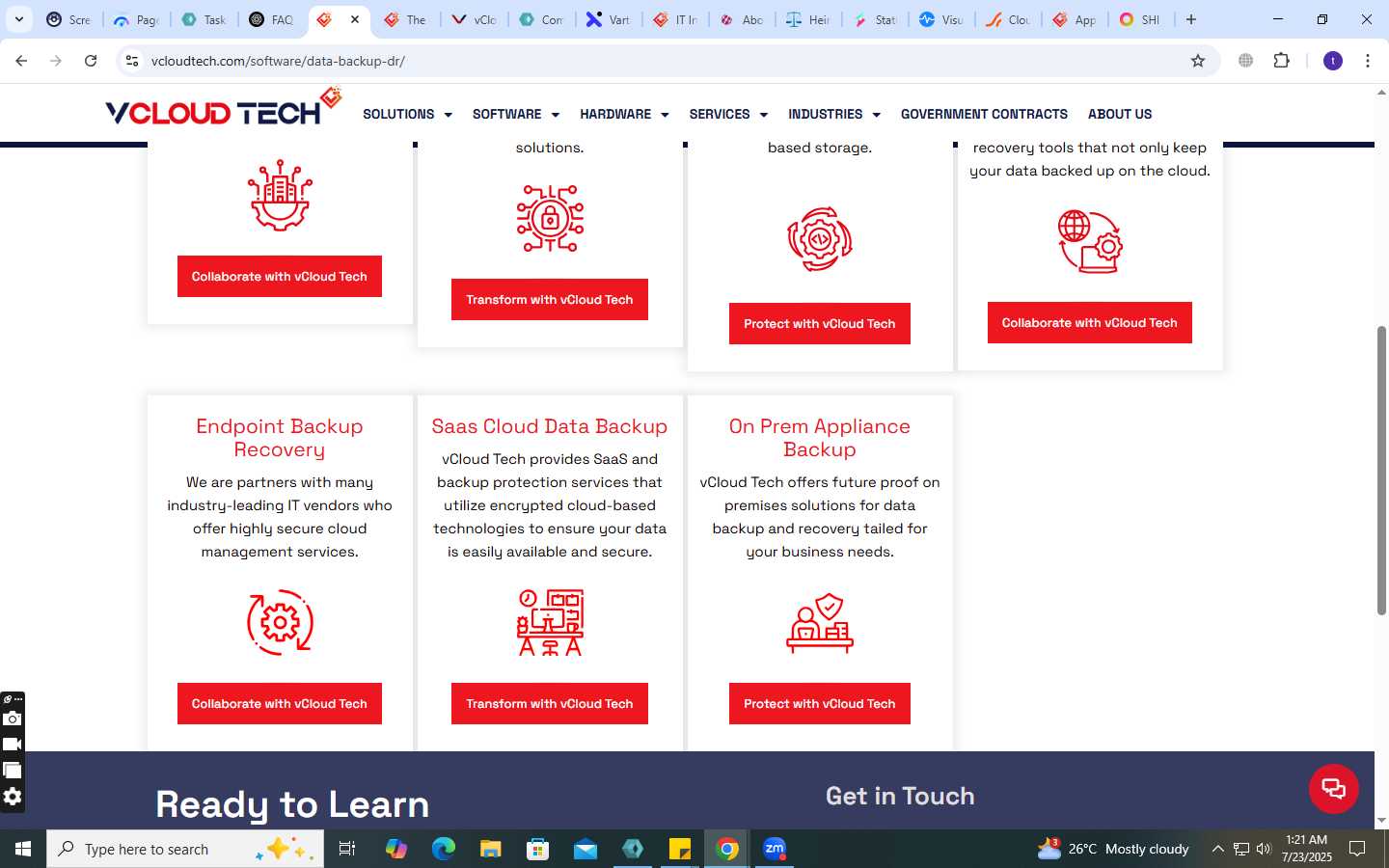Screen dimensions: 1389x868
Task: Click the screenshot camera icon on left overlay
Action: (x=13, y=719)
